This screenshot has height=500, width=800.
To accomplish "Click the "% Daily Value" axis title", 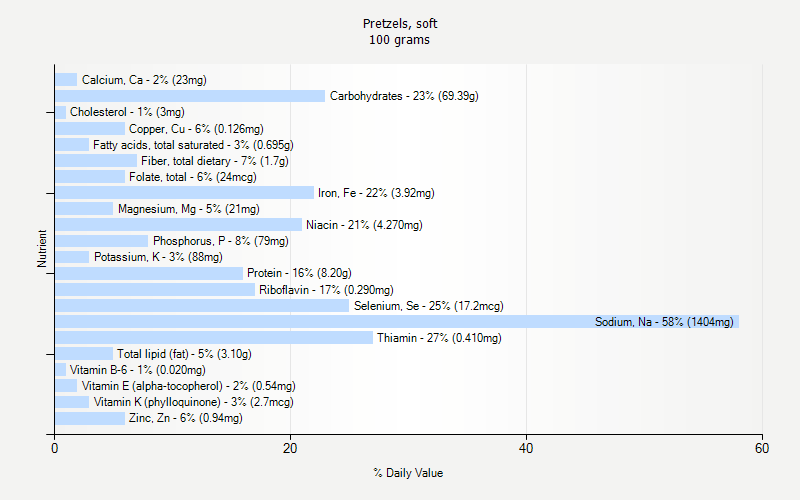I will (408, 473).
